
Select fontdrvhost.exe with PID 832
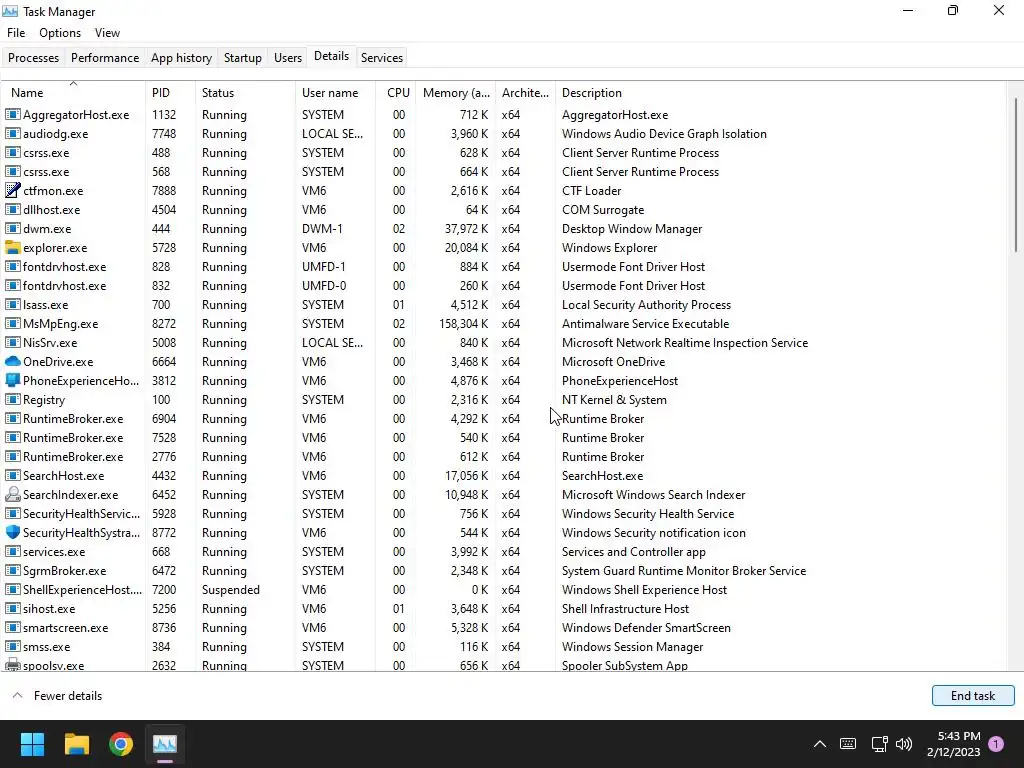[504, 285]
